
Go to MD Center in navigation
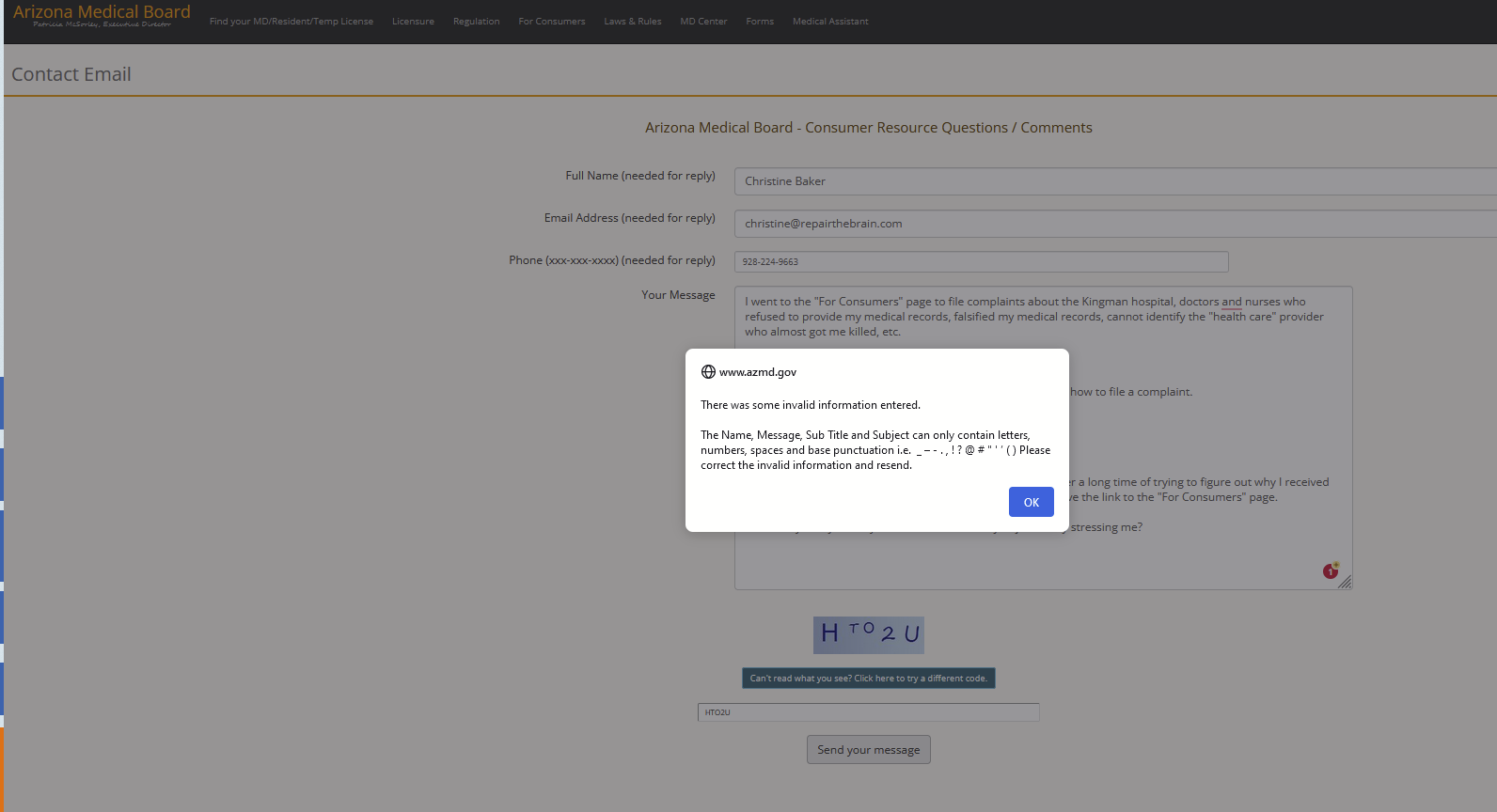(x=703, y=22)
